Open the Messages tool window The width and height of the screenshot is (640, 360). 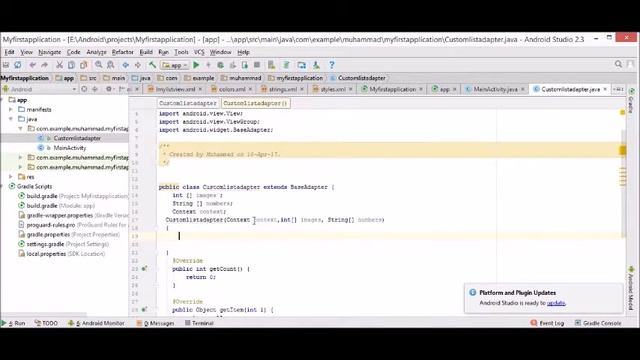155,323
